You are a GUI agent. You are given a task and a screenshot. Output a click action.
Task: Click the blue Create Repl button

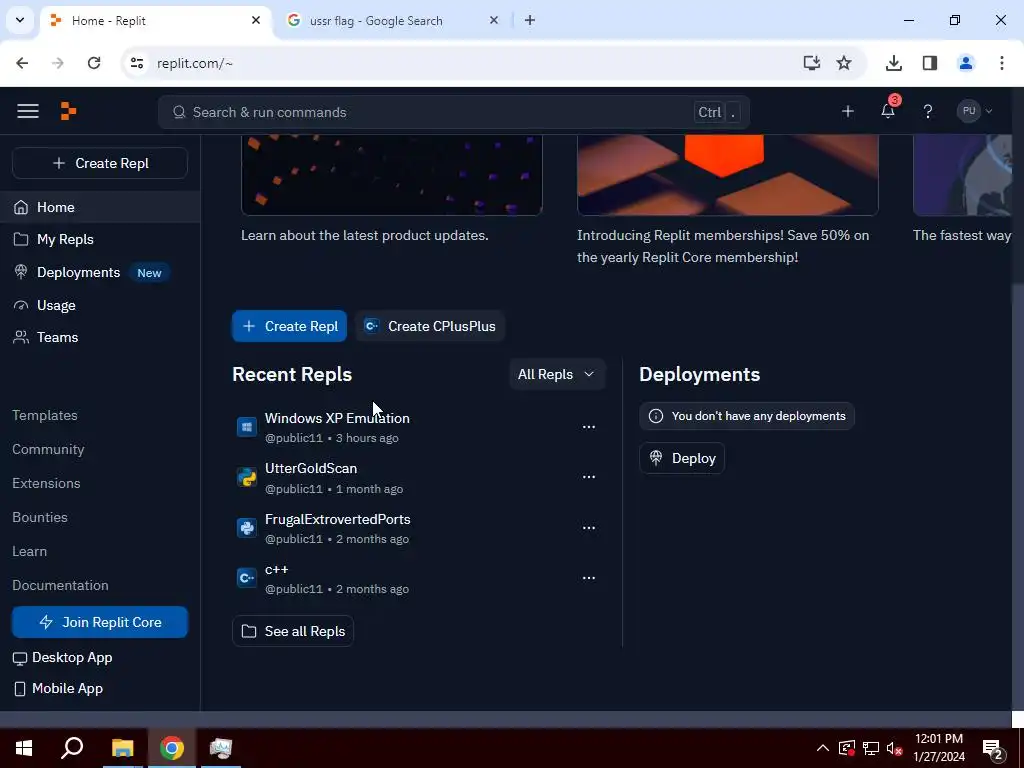click(x=289, y=326)
